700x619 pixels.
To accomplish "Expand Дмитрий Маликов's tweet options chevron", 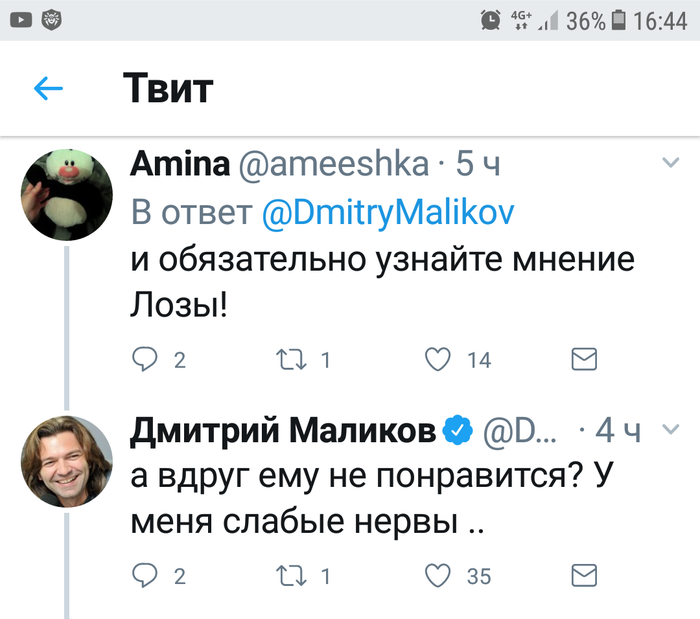I will pyautogui.click(x=671, y=429).
